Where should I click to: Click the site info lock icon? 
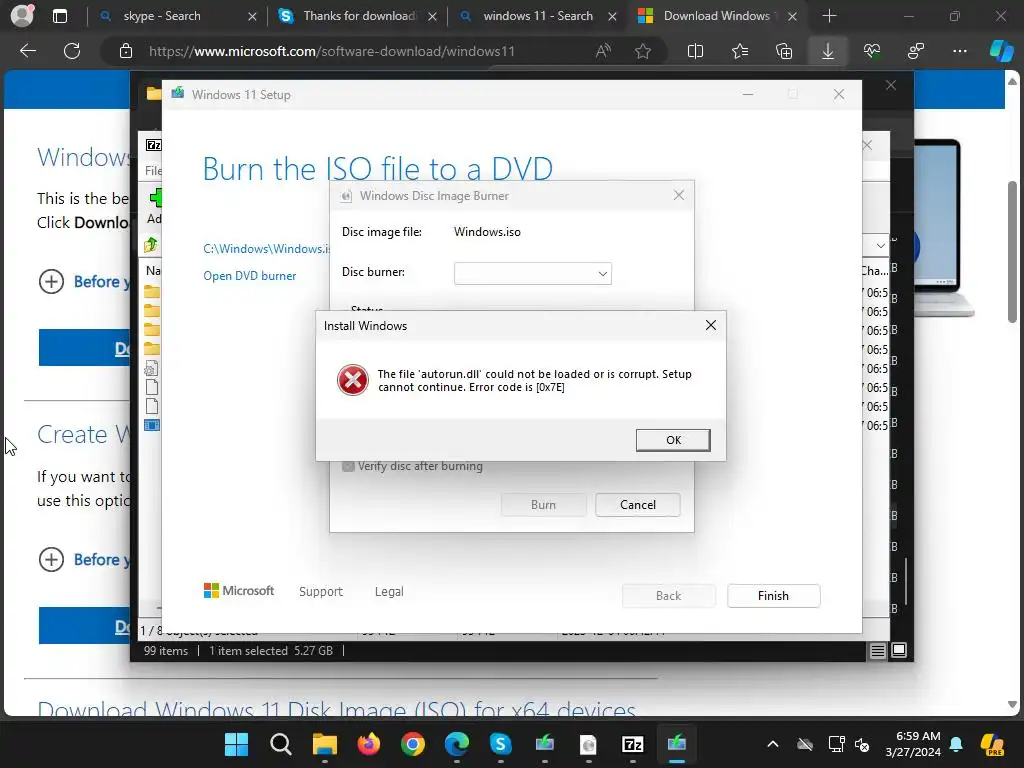pyautogui.click(x=126, y=51)
